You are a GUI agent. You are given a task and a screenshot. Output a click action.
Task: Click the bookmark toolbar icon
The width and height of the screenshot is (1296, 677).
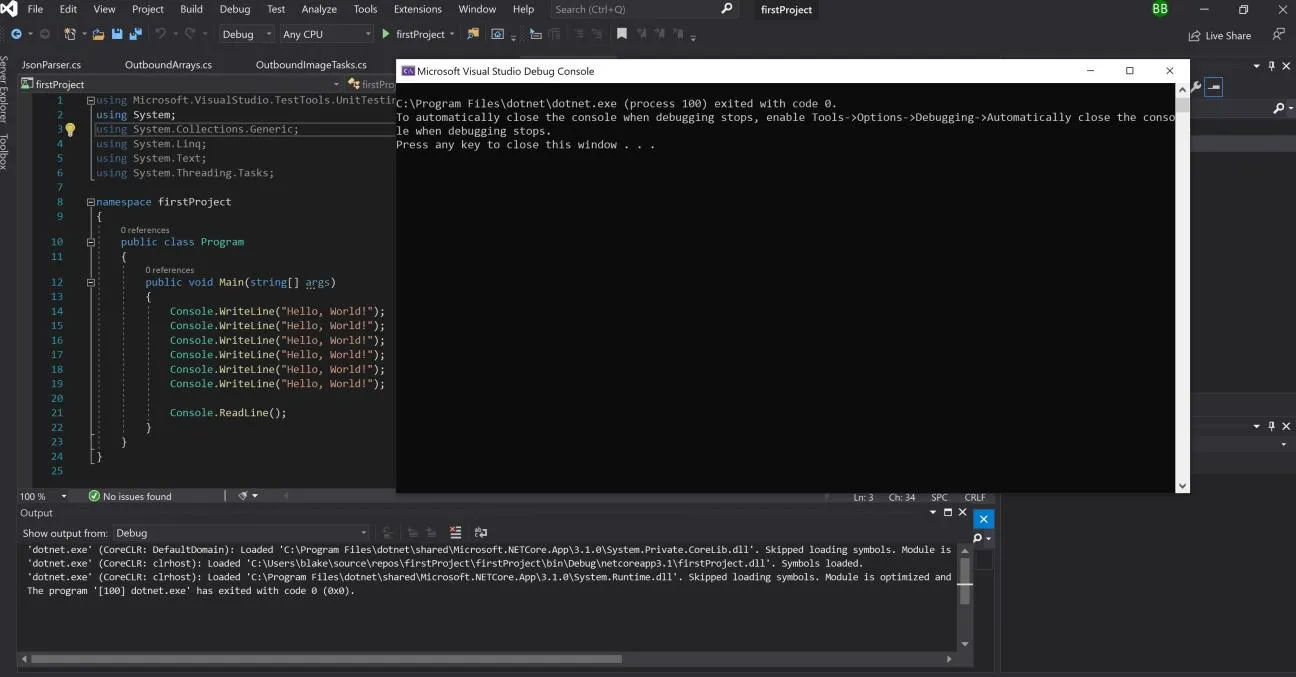pos(622,34)
